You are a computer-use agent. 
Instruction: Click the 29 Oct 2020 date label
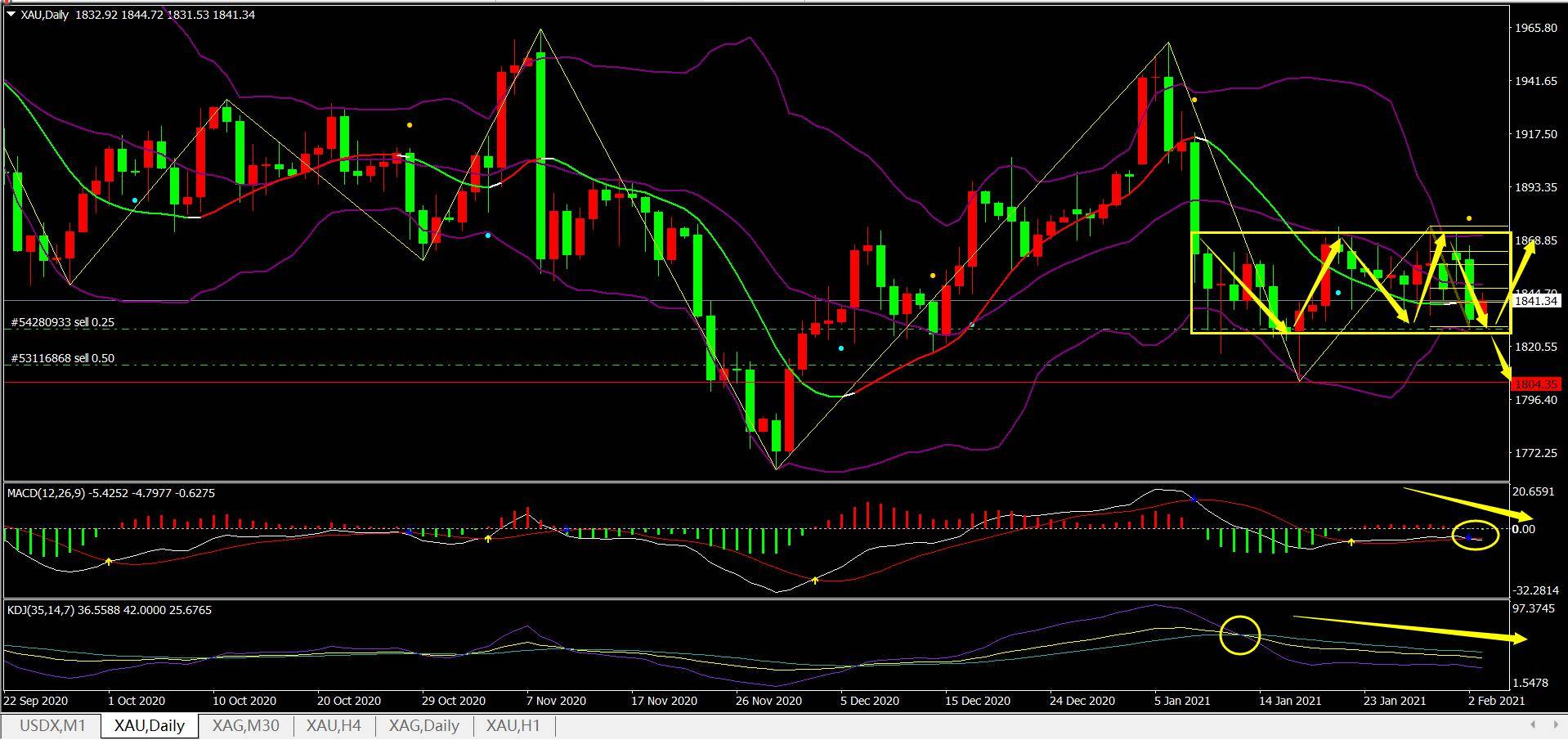pyautogui.click(x=454, y=701)
